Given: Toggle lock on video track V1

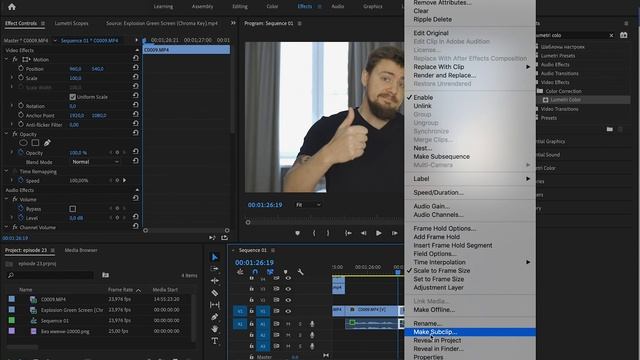Looking at the screenshot, I should click(x=251, y=311).
